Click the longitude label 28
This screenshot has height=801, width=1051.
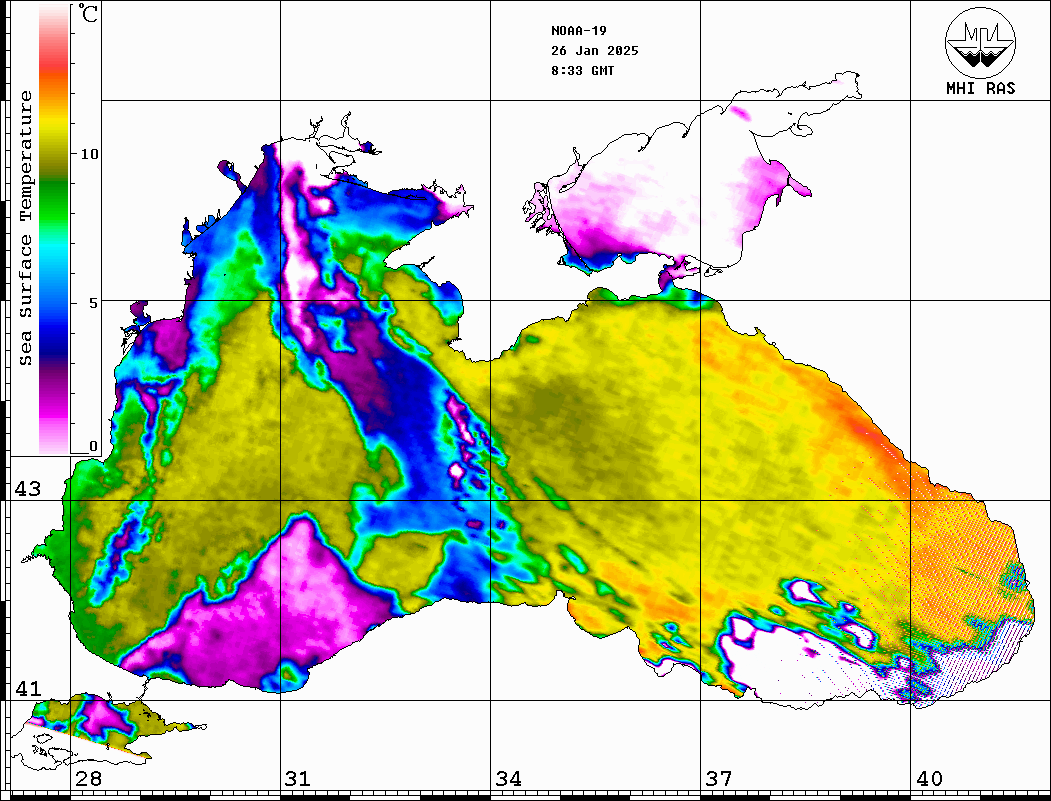click(88, 779)
